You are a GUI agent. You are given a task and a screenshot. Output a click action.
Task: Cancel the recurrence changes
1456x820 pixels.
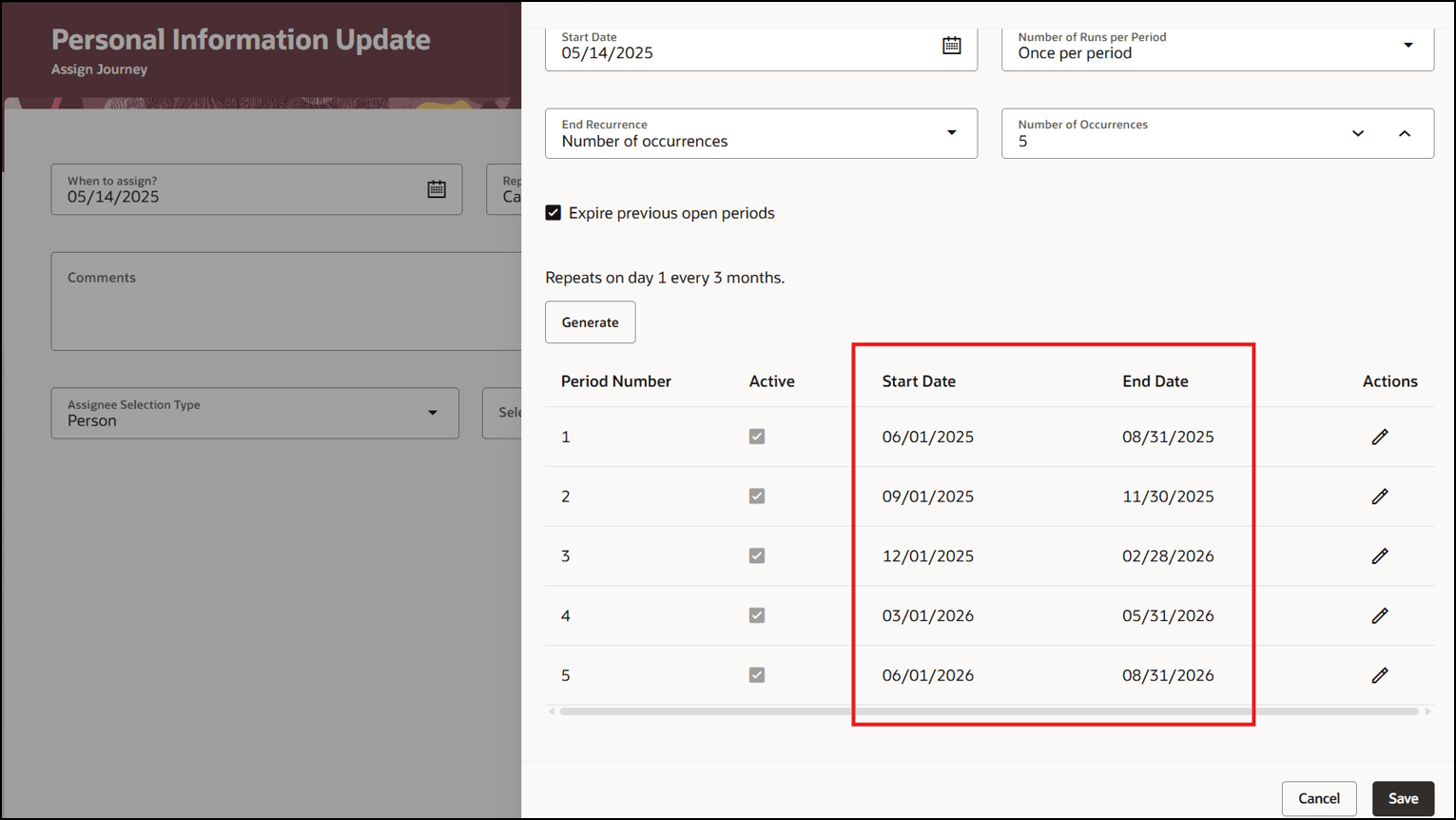coord(1319,798)
